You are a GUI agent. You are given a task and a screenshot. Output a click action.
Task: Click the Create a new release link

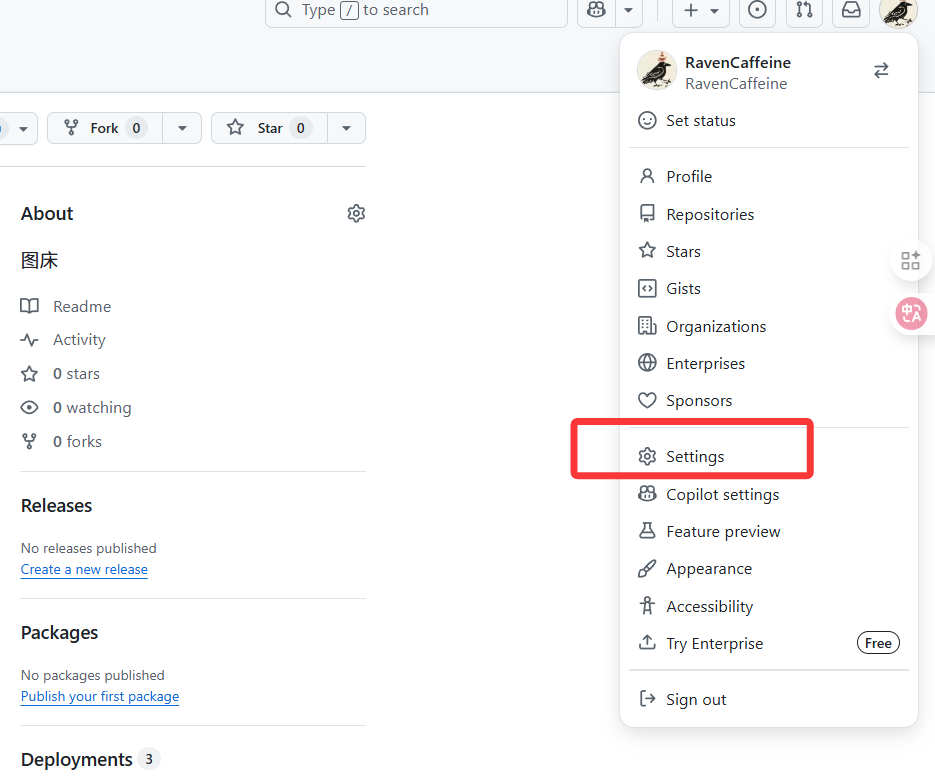(x=84, y=570)
